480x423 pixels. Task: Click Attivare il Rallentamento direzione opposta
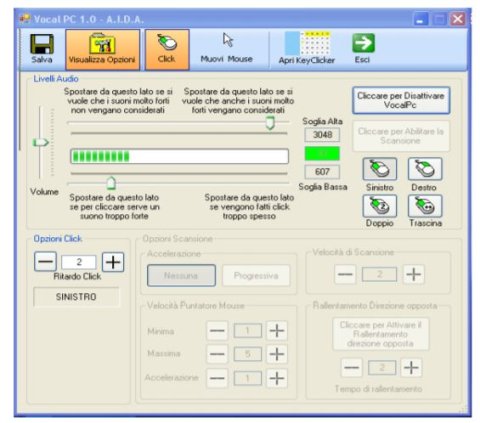coord(381,334)
